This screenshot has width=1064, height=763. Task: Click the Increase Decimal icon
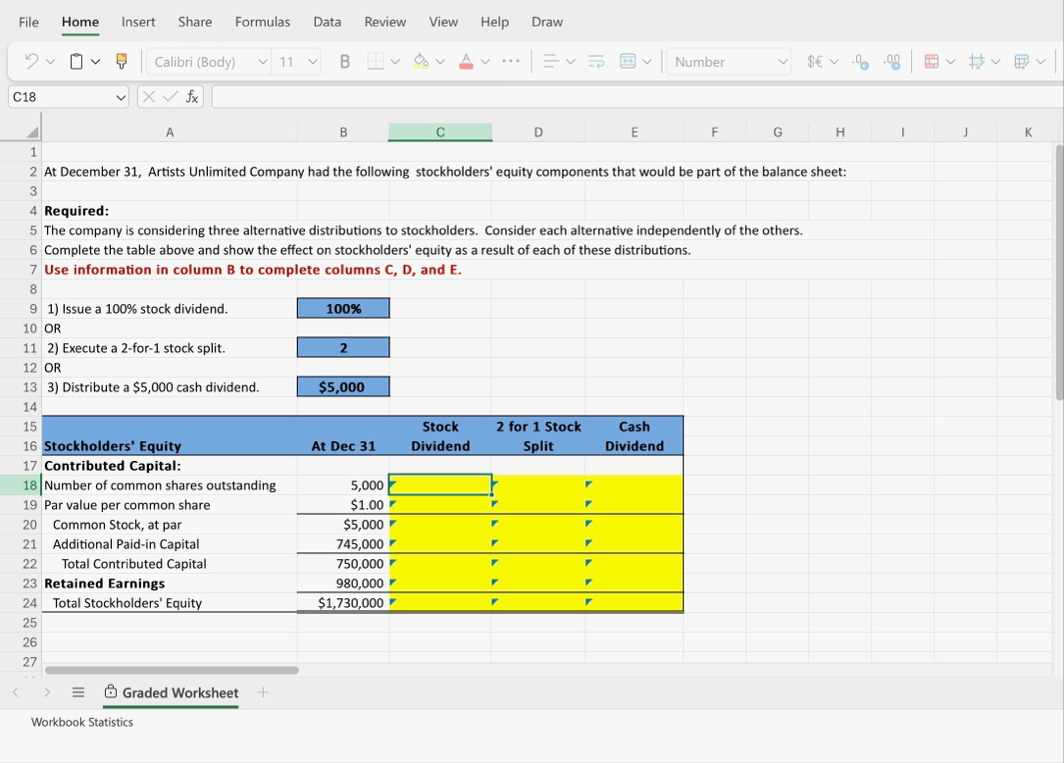pyautogui.click(x=892, y=62)
